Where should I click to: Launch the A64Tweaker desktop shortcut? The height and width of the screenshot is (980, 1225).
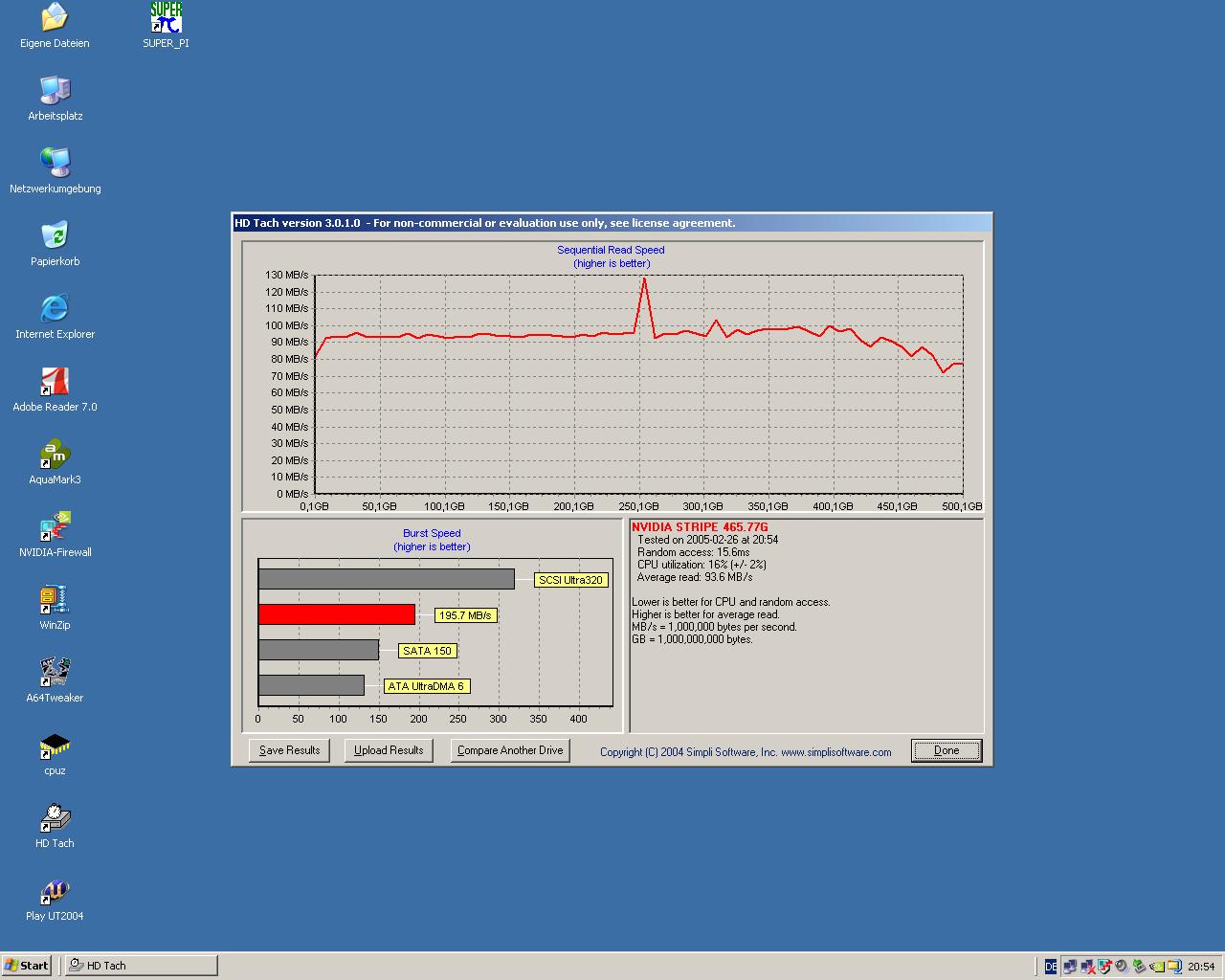pyautogui.click(x=55, y=680)
